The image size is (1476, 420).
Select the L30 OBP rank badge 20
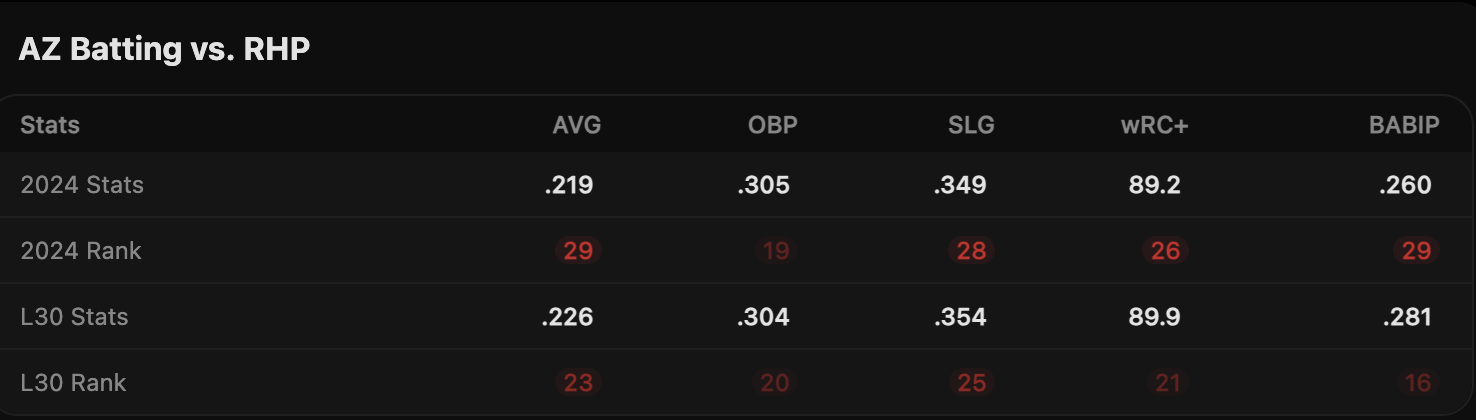[775, 382]
